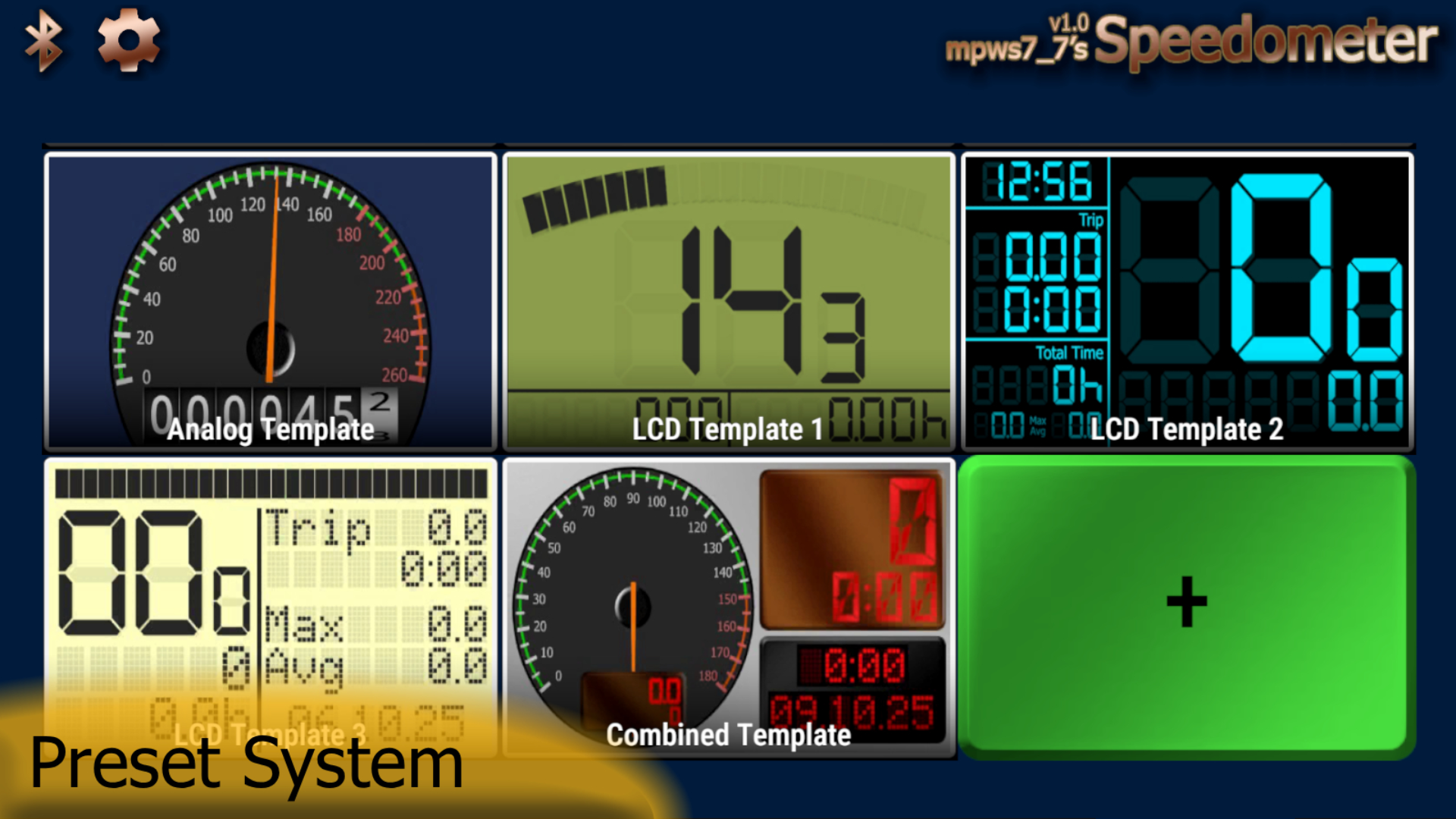Tap the Bluetooth icon
Image resolution: width=1456 pixels, height=819 pixels.
click(43, 42)
